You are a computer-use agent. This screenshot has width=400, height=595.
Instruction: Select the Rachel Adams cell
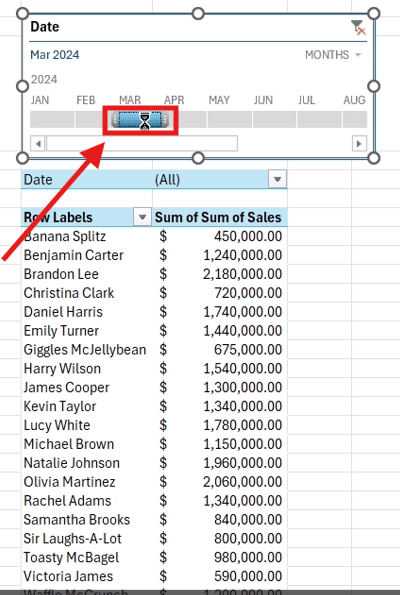pos(87,501)
